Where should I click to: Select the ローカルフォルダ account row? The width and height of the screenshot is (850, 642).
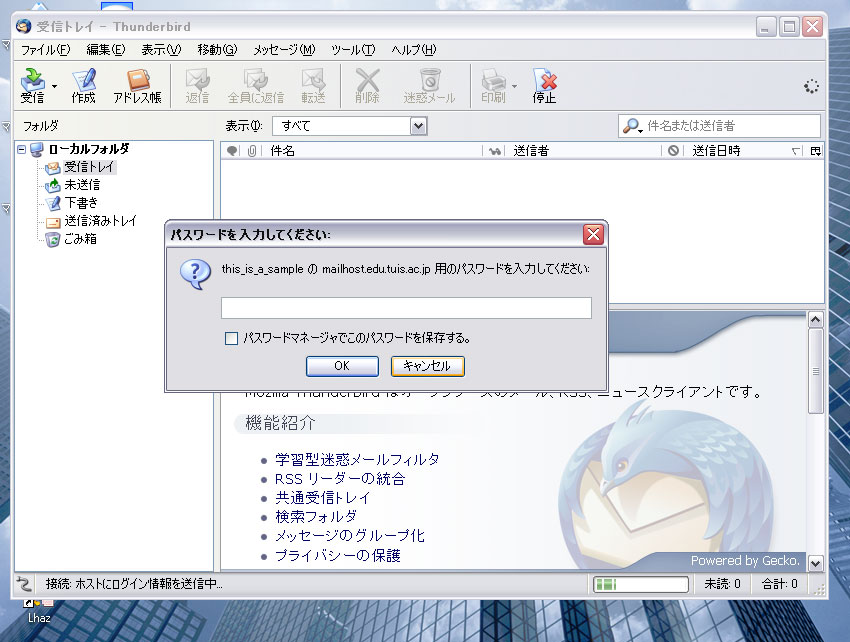(89, 149)
